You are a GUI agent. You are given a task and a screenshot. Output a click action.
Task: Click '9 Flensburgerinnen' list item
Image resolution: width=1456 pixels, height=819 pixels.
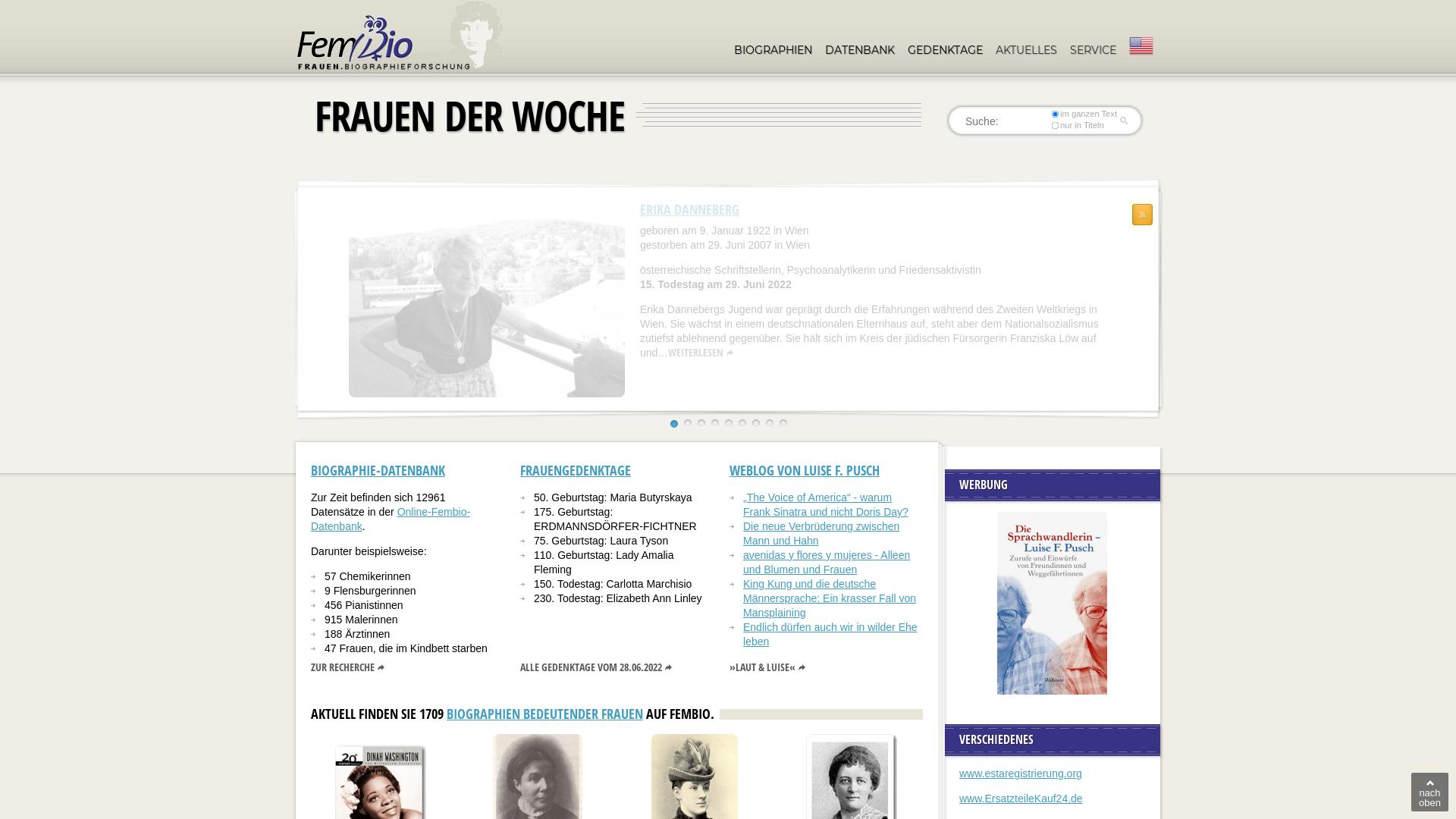click(370, 591)
